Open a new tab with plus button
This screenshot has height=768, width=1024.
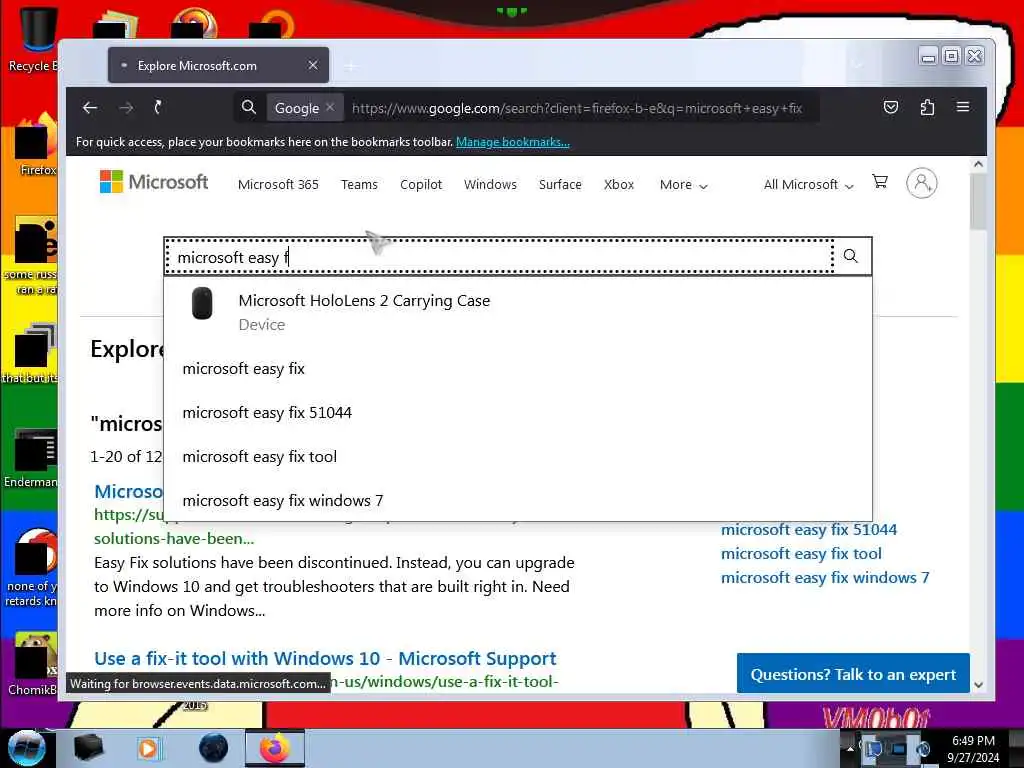coord(351,66)
